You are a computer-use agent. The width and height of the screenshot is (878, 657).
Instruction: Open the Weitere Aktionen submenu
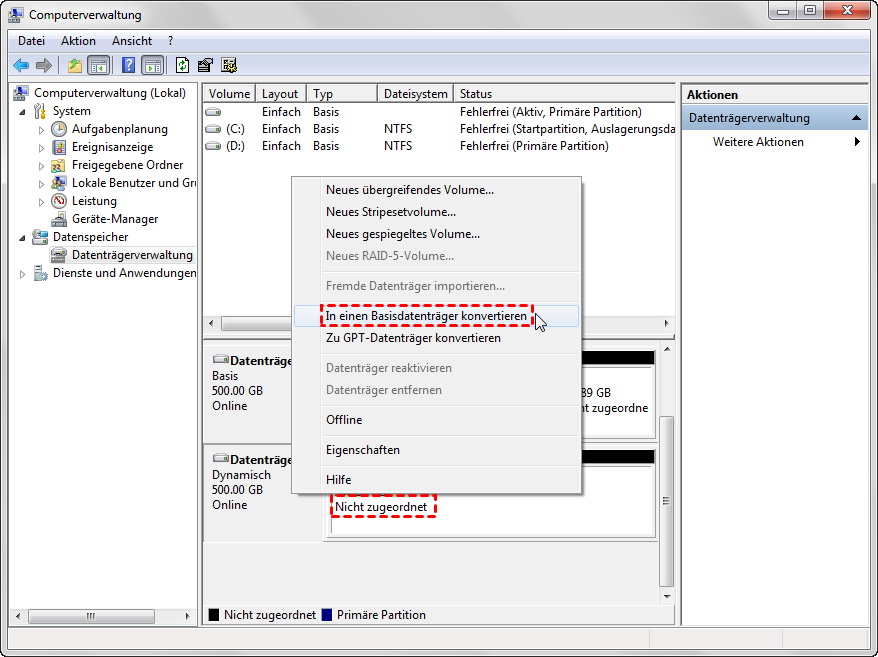pos(775,142)
